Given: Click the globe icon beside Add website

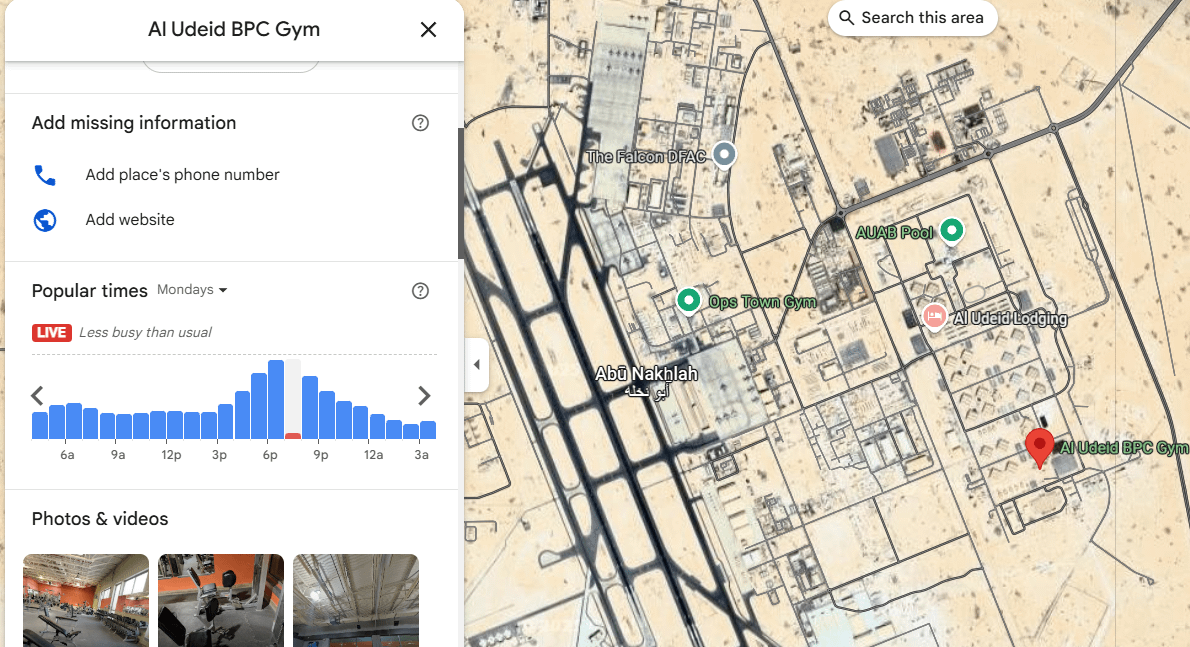Looking at the screenshot, I should tap(45, 220).
